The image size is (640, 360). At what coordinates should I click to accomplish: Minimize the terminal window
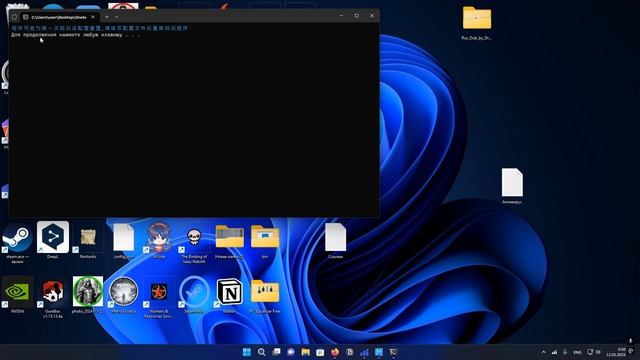point(341,16)
